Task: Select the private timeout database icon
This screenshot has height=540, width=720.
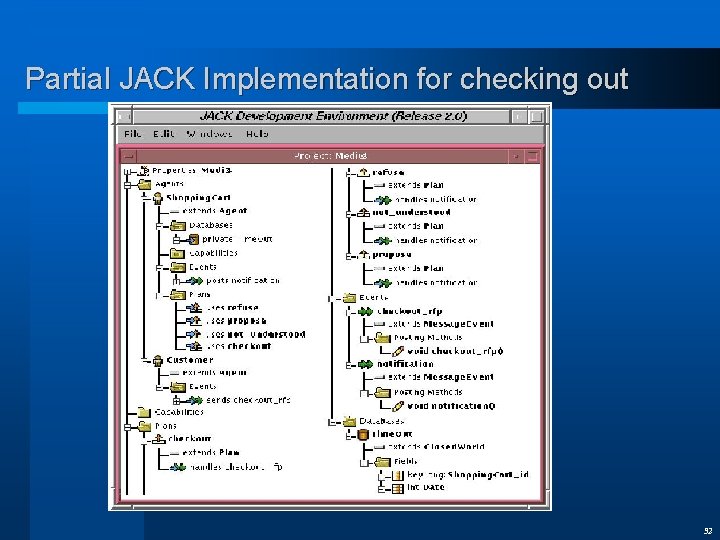Action: click(x=193, y=239)
